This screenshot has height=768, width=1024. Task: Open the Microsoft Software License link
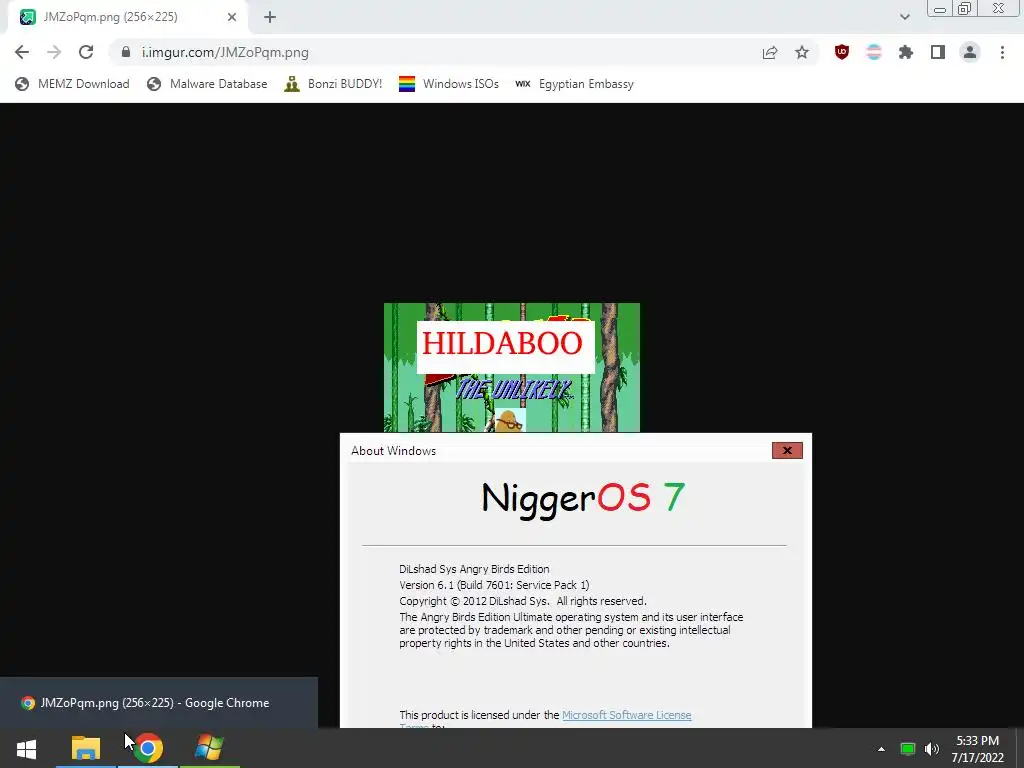coord(626,715)
